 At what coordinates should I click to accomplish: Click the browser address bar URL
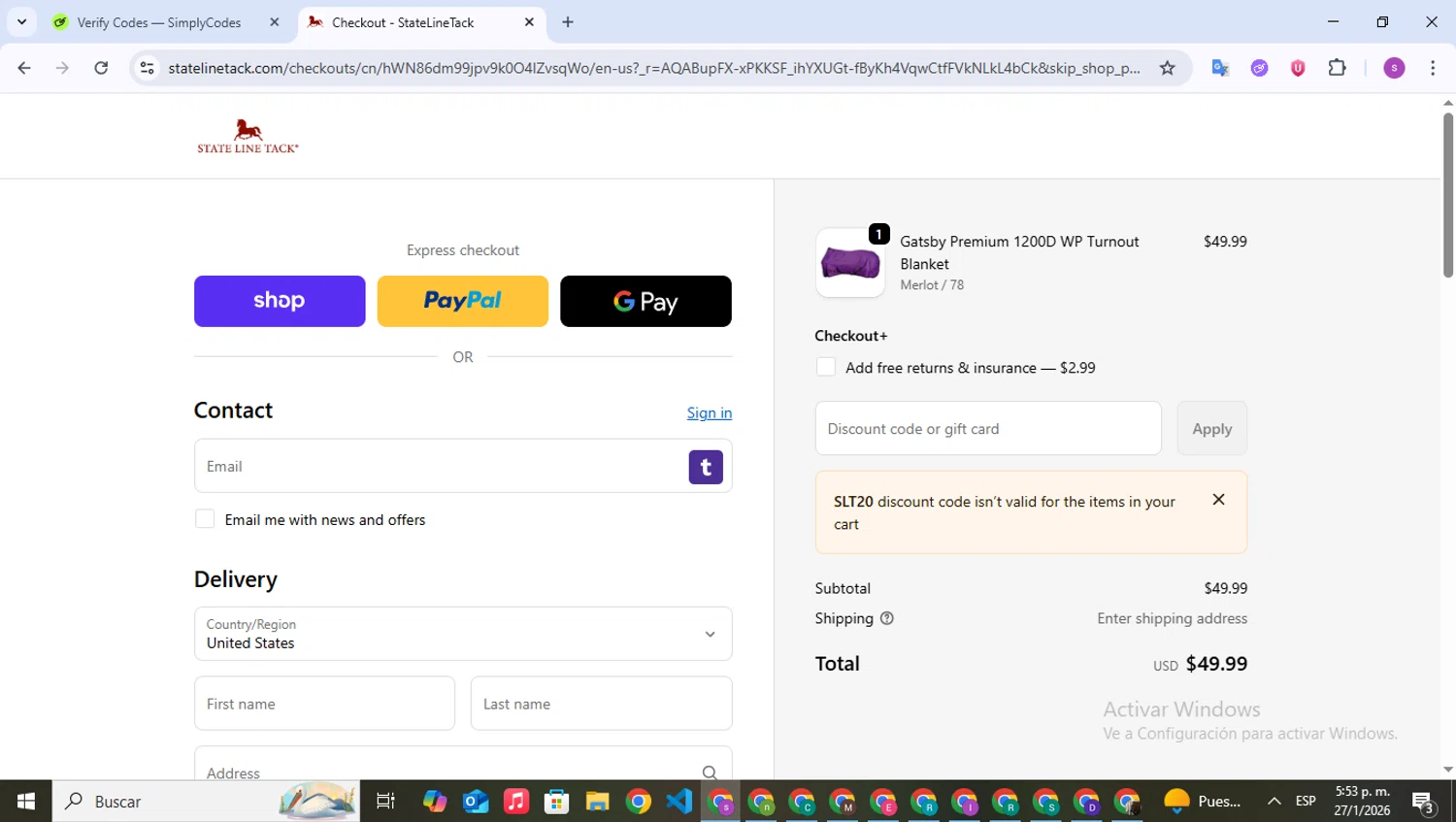coord(653,68)
